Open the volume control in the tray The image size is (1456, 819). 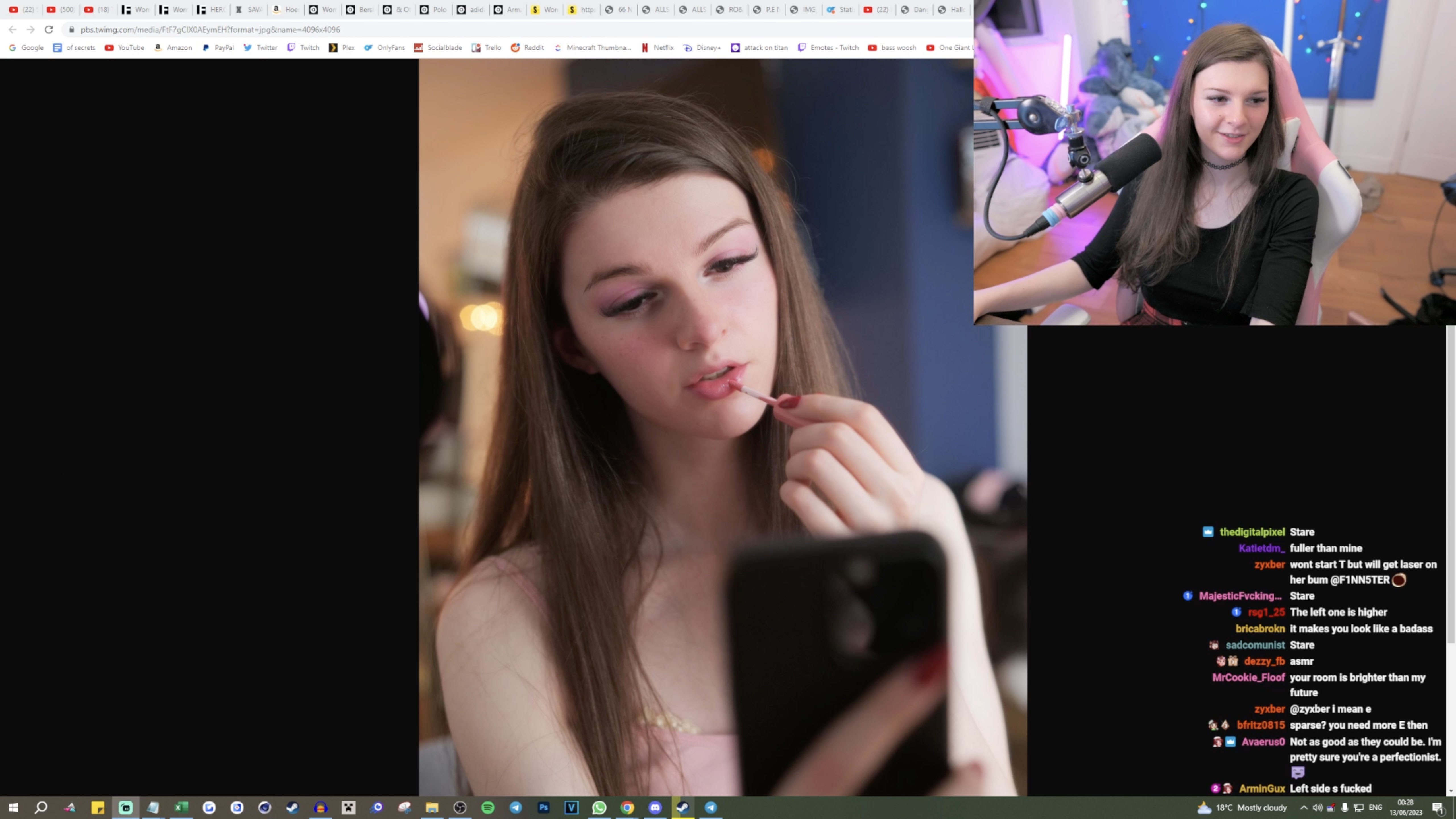[x=1318, y=808]
